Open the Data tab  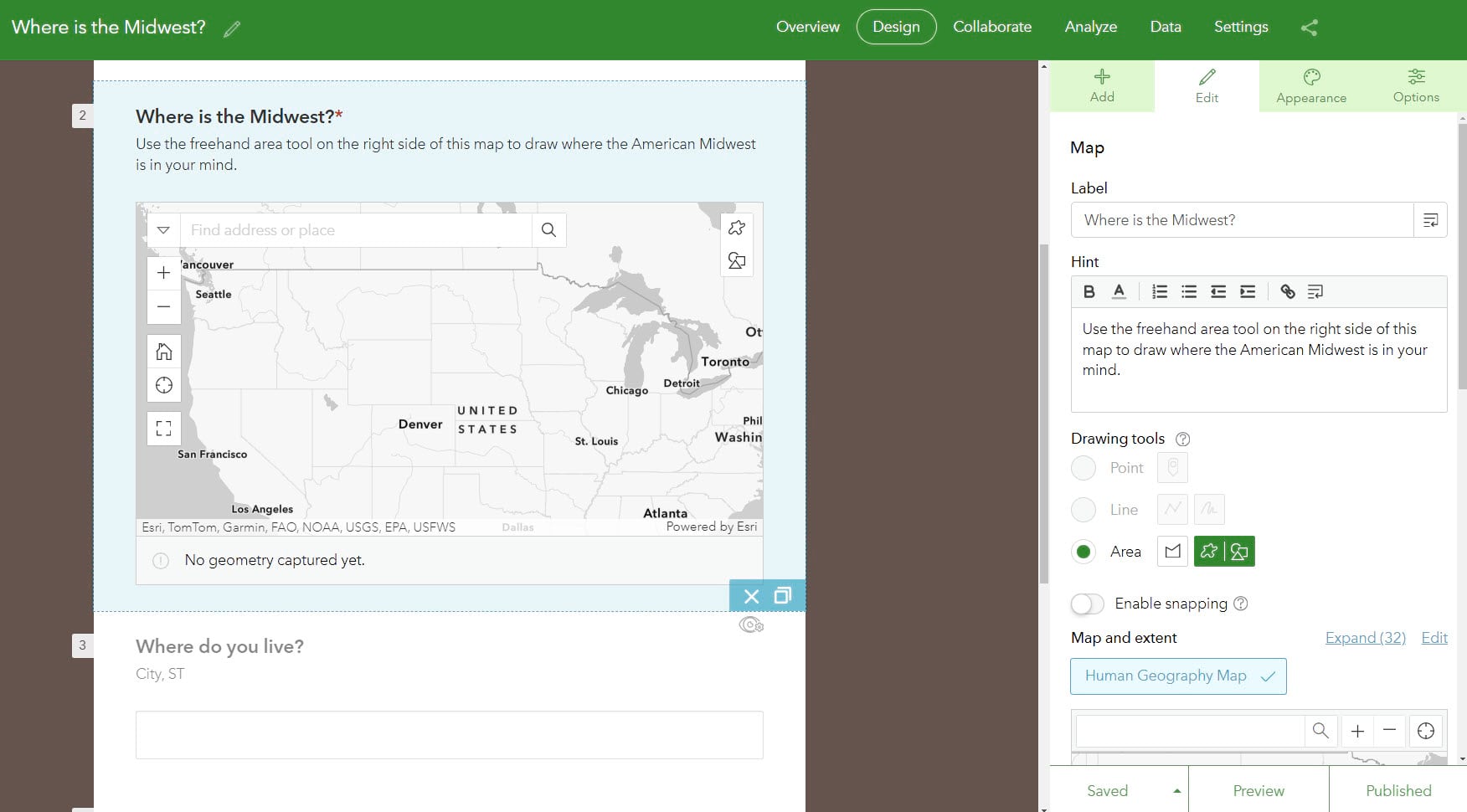(x=1166, y=27)
